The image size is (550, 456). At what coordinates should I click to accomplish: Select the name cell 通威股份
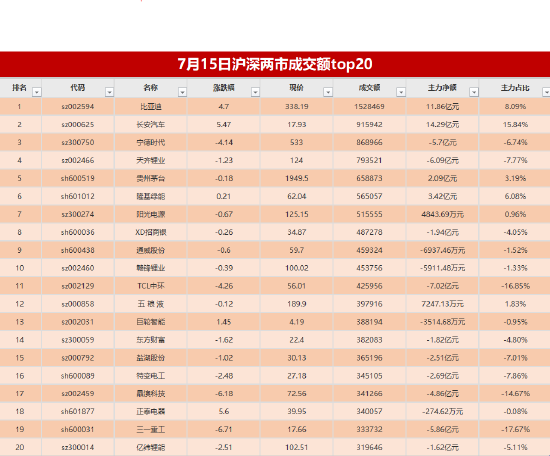click(x=151, y=250)
